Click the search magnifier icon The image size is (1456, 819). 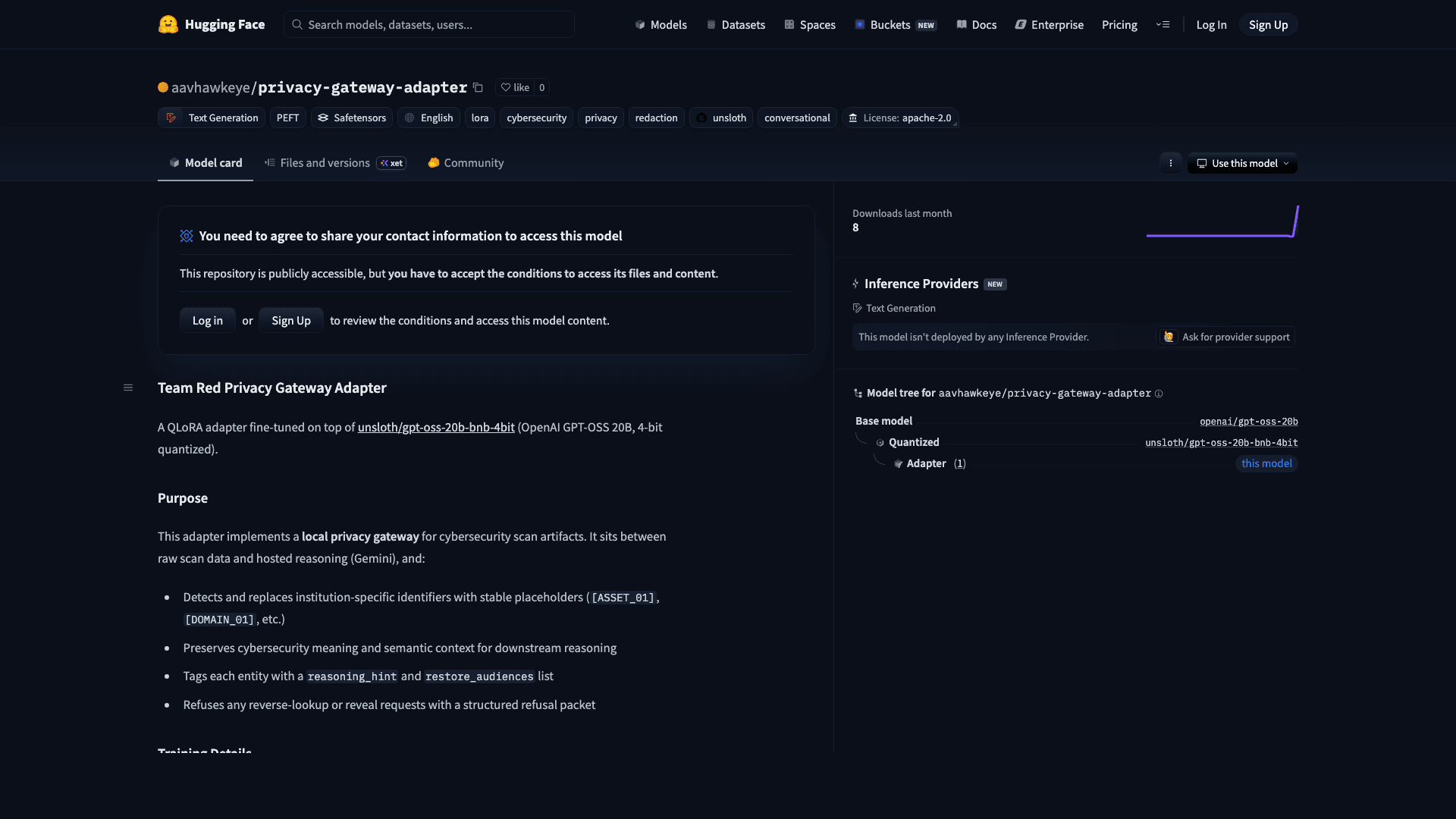pos(297,24)
